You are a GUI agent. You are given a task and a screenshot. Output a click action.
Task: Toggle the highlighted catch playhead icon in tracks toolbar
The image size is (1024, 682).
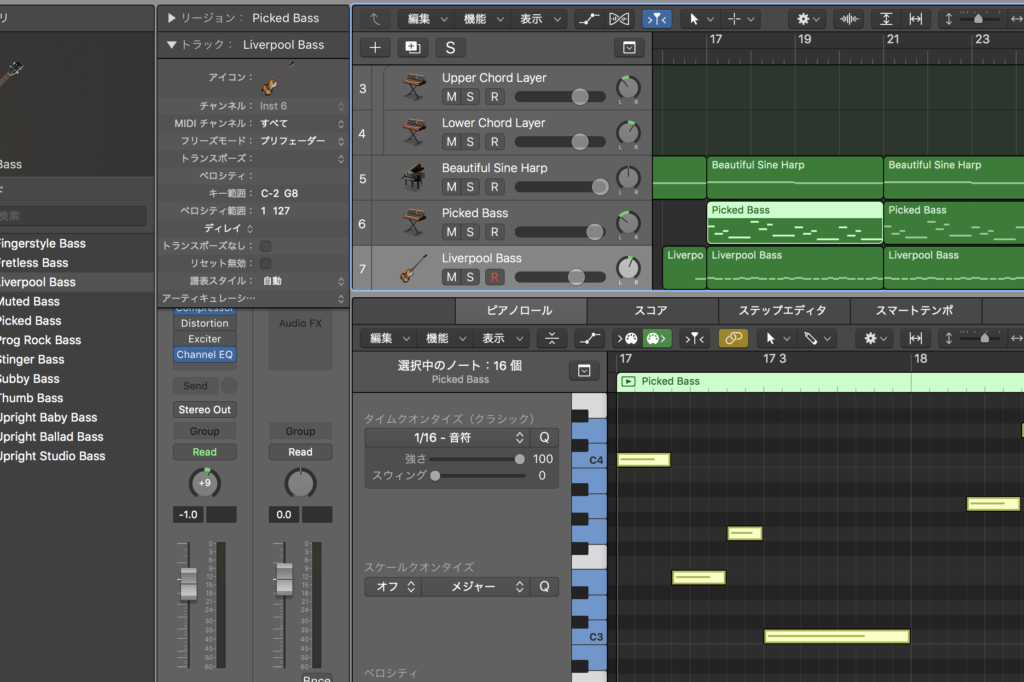[657, 19]
